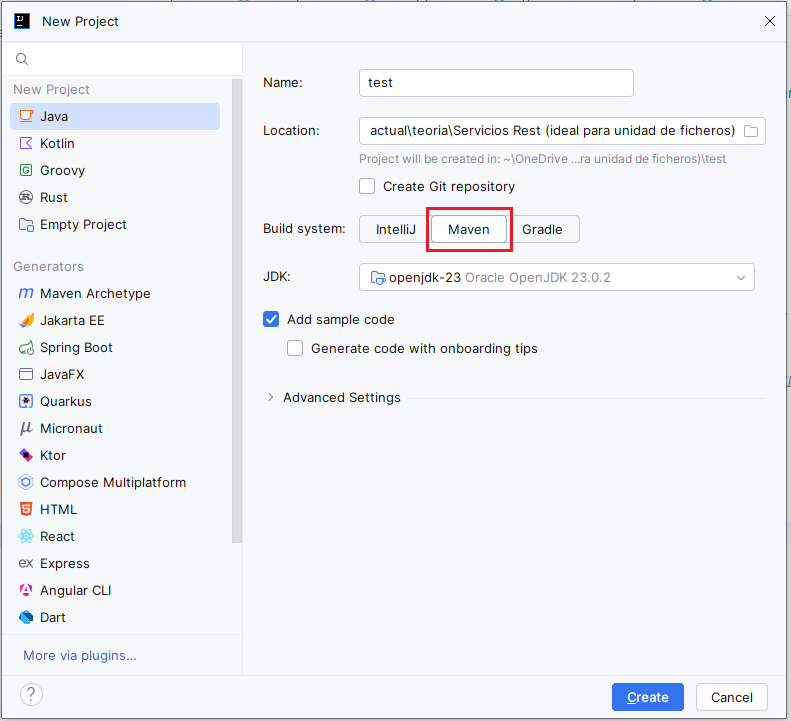Screen dimensions: 791x721
Task: Choose the Spring Boot generator icon
Action: [26, 348]
